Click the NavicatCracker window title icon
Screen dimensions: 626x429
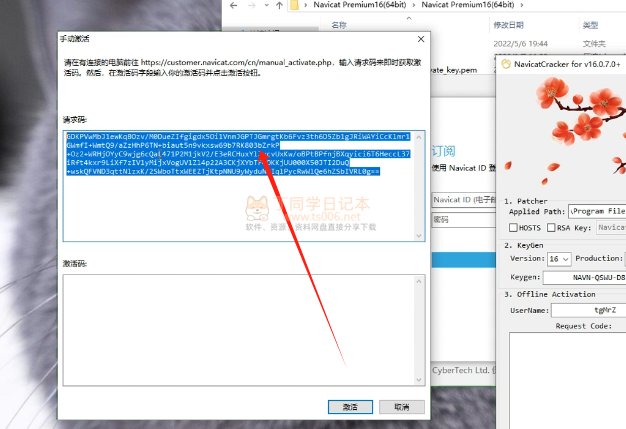[x=505, y=64]
